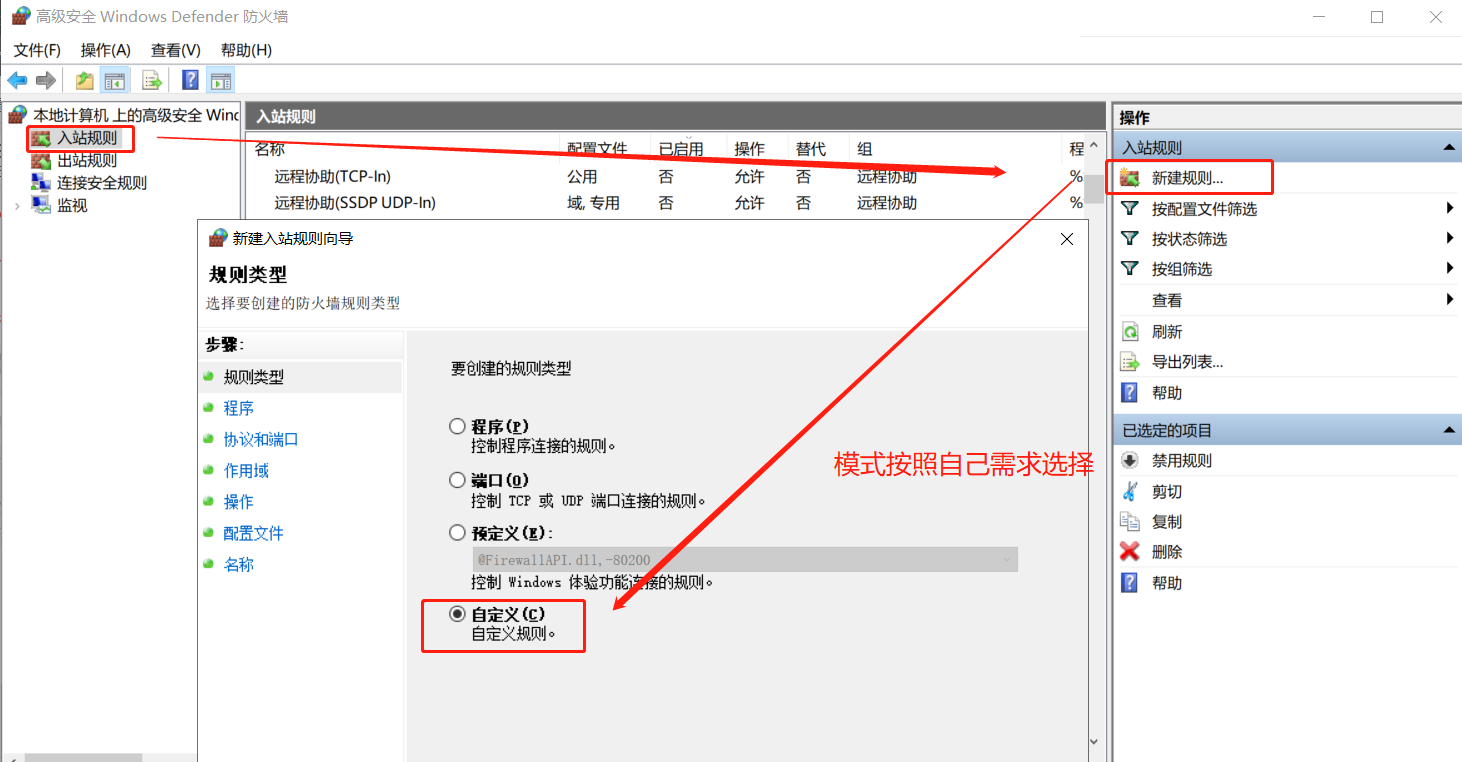This screenshot has width=1462, height=762.
Task: Click the red 删除 icon to delete rule
Action: tap(1131, 552)
